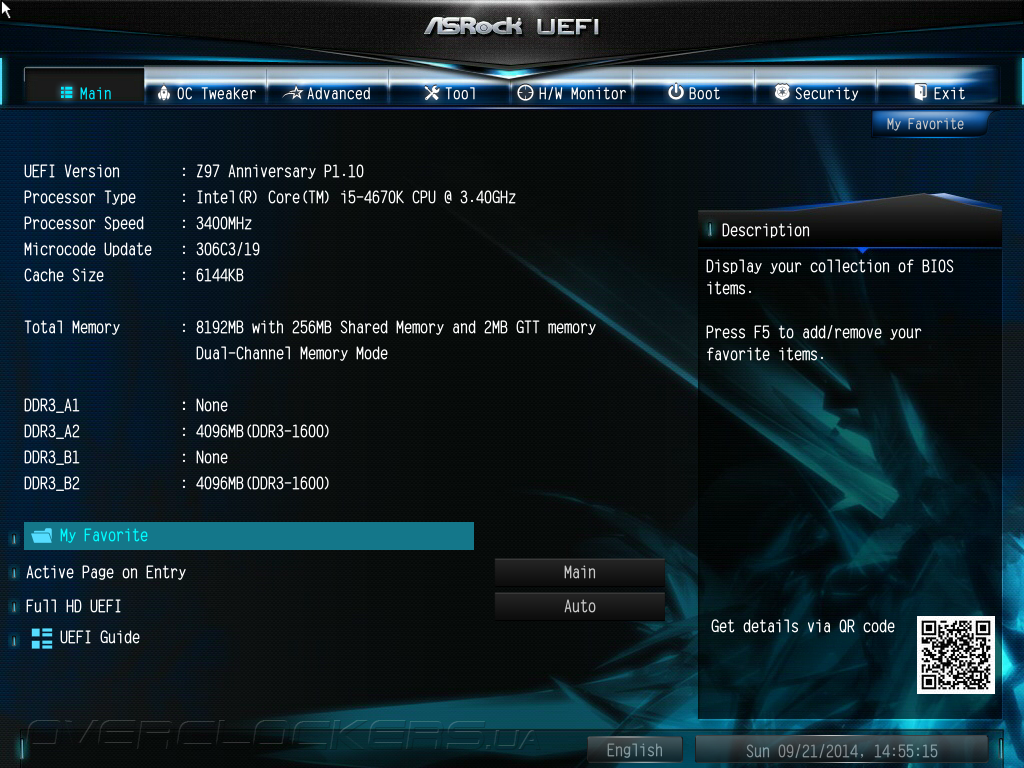Click the DDR3_B1 None value

212,458
